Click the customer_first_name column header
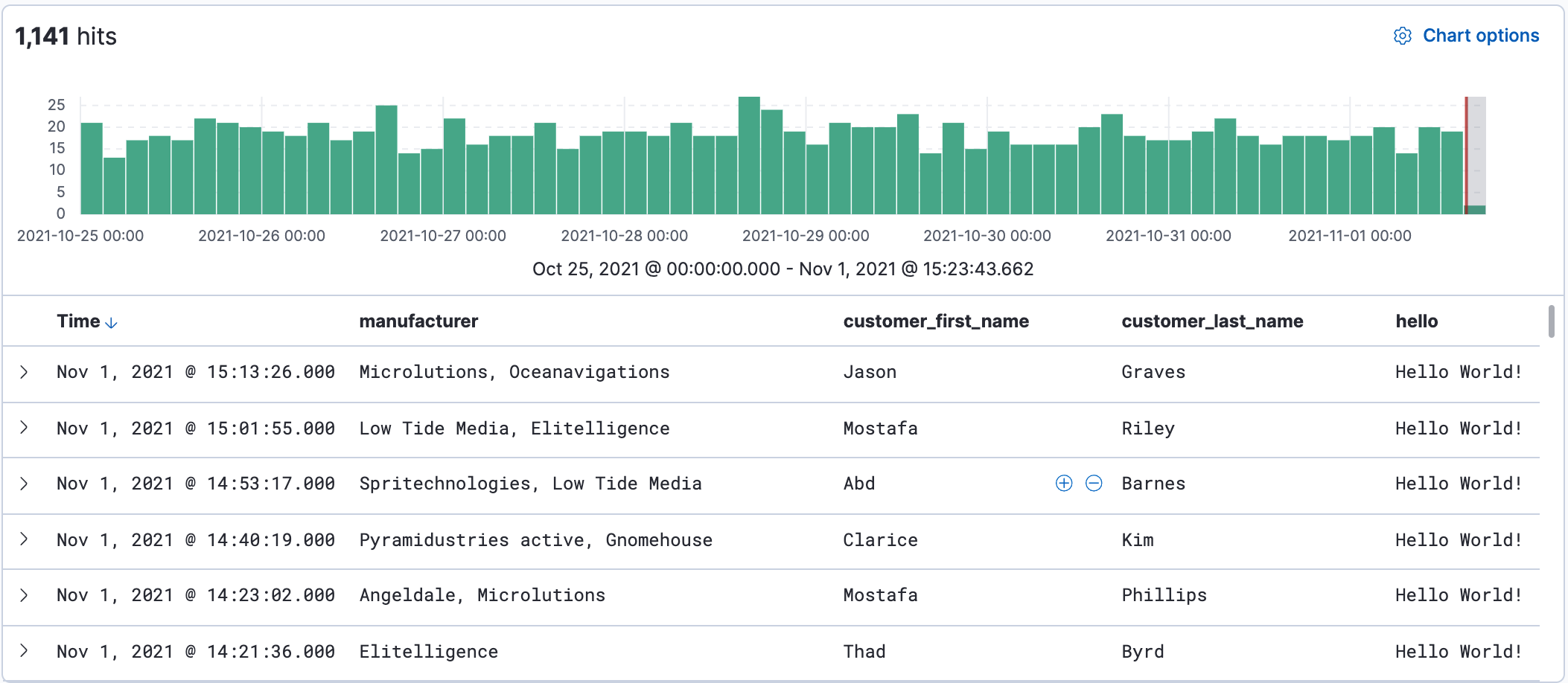The height and width of the screenshot is (683, 1568). 935,321
